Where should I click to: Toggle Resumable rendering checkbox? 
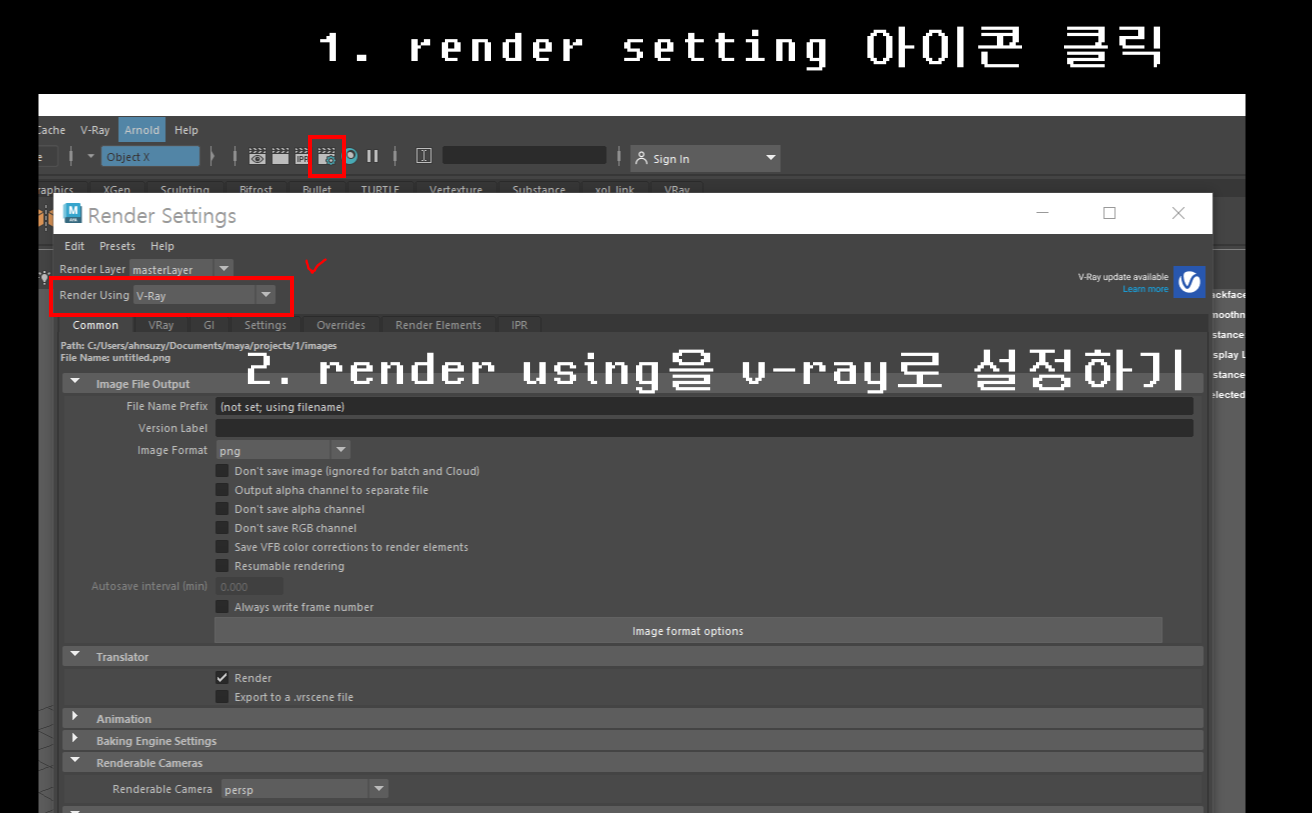tap(222, 566)
